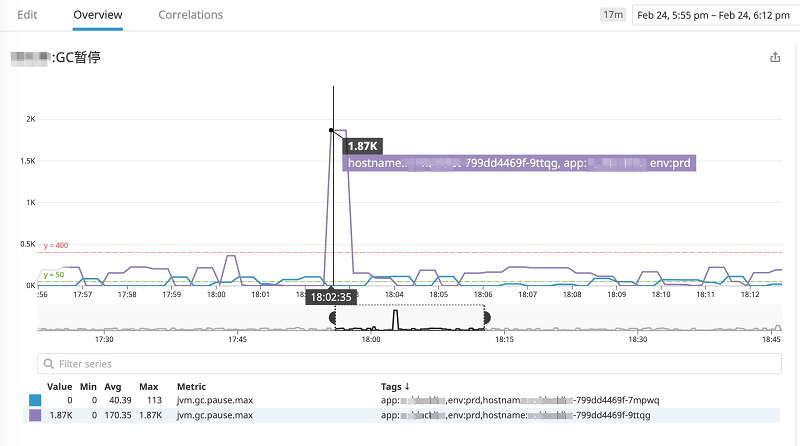The image size is (800, 446).
Task: Click the magnifier icon in Filter series
Action: (47, 364)
